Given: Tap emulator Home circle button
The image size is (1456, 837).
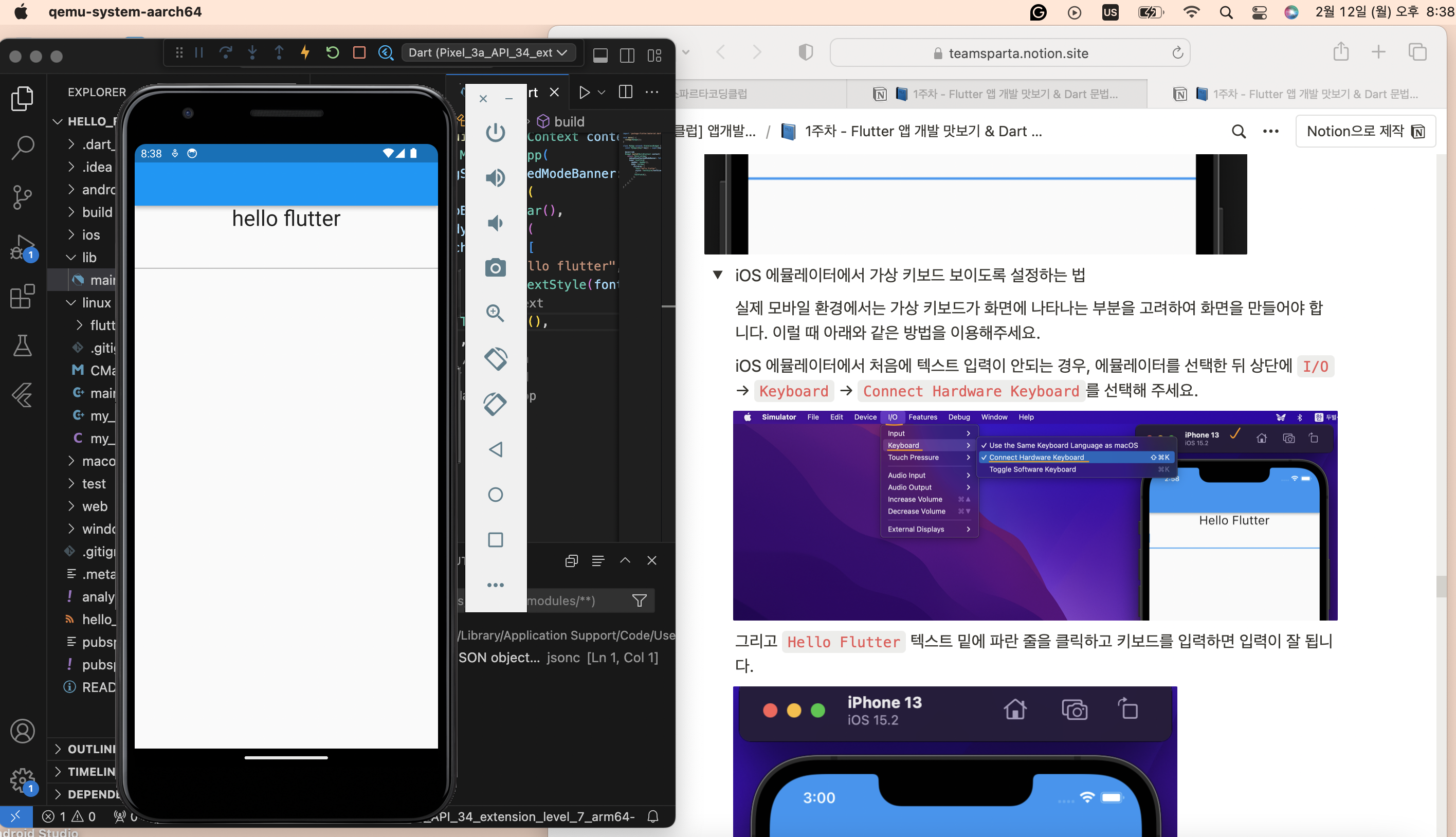Looking at the screenshot, I should (495, 495).
